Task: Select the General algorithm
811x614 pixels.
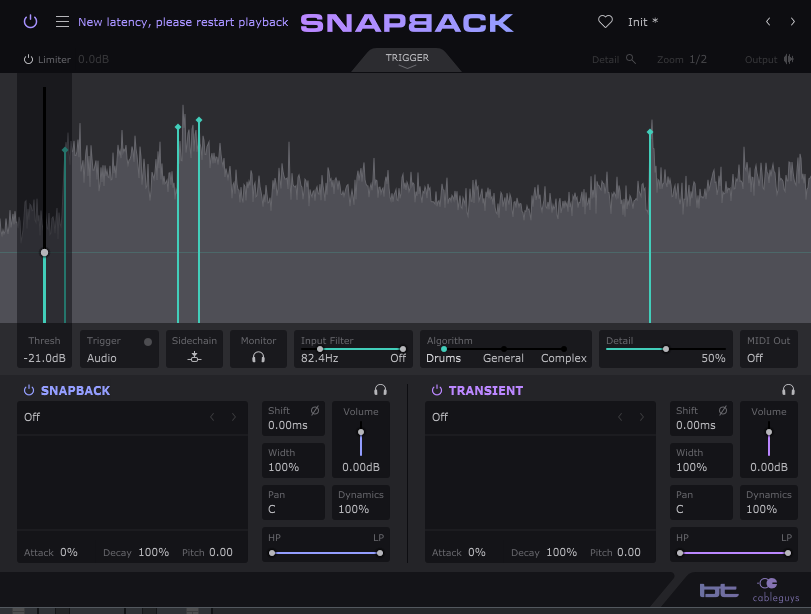Action: 503,358
